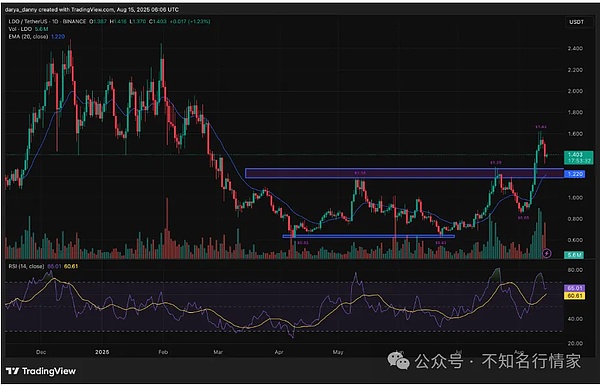Click the 0.600 price axis label
Viewport: 600px width, 385px height.
[576, 240]
